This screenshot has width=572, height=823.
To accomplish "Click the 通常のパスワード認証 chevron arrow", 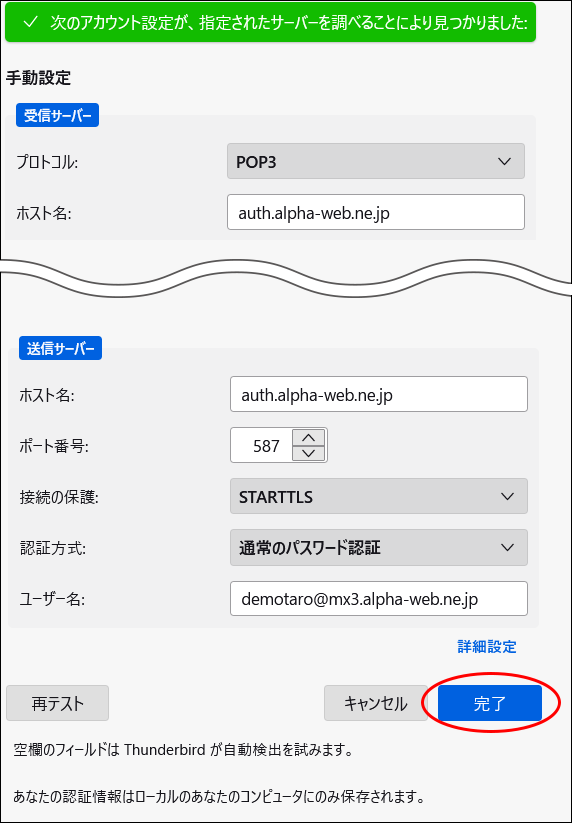I will pyautogui.click(x=507, y=547).
